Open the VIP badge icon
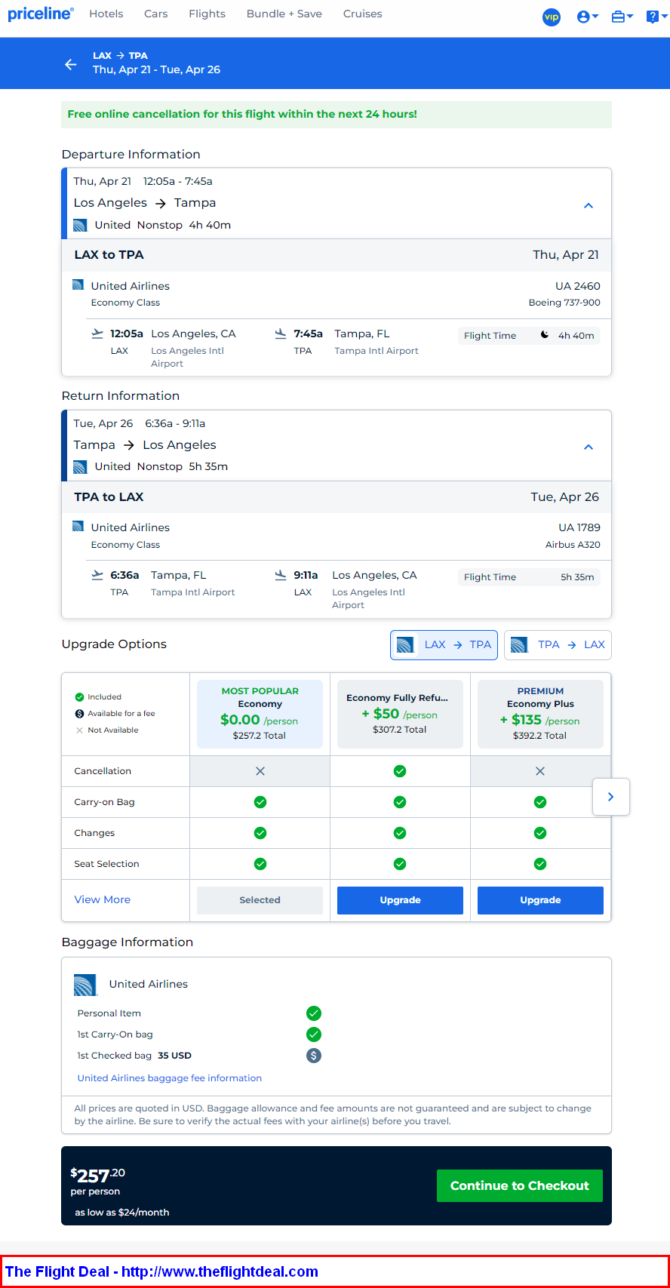This screenshot has height=1288, width=670. 551,17
